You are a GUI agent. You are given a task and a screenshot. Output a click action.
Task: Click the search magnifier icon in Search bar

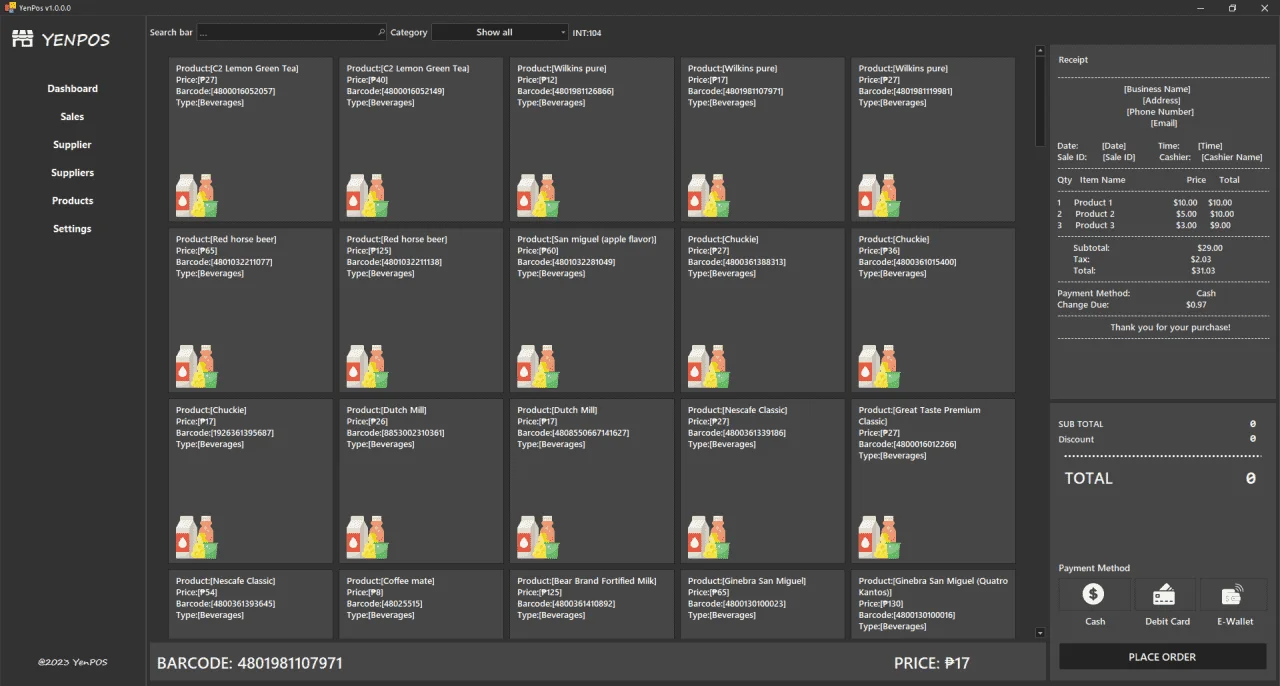(x=381, y=32)
